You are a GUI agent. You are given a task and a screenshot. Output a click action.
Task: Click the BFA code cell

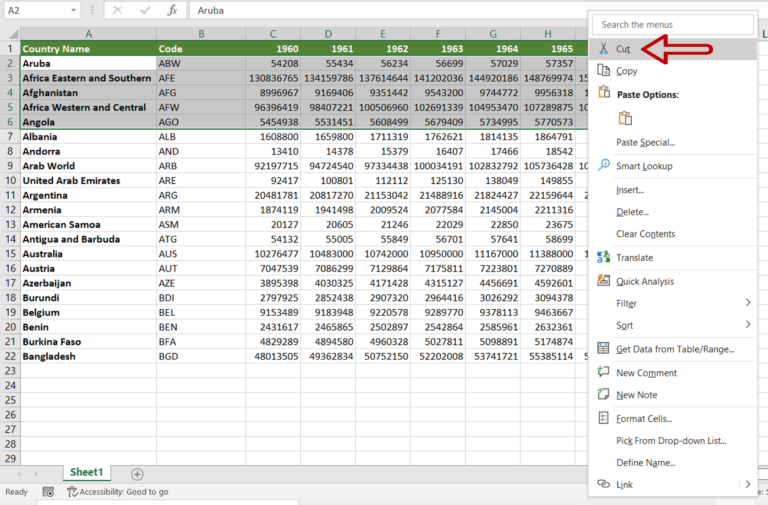coord(201,341)
